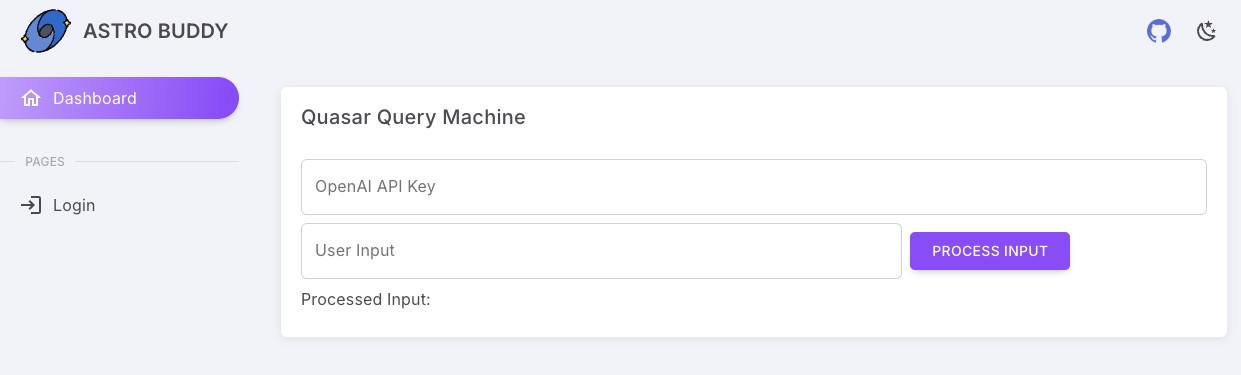
Task: Select the Dashboard sidebar item
Action: (x=119, y=98)
